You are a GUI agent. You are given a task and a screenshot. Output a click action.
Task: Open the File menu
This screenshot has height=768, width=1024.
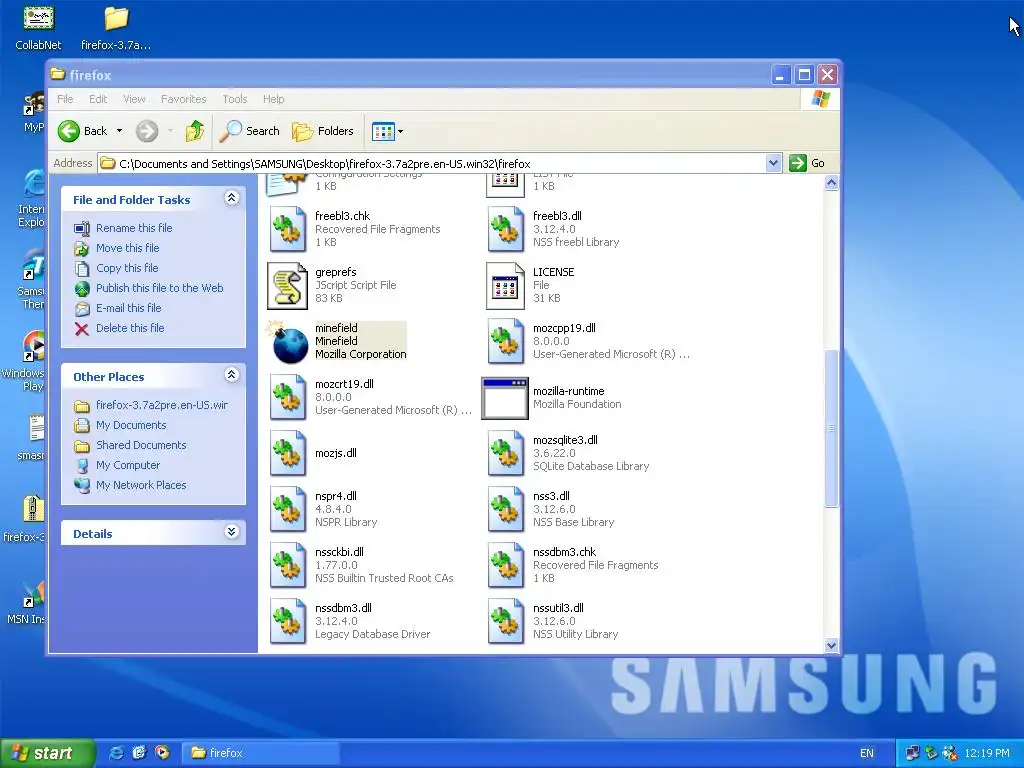click(65, 99)
